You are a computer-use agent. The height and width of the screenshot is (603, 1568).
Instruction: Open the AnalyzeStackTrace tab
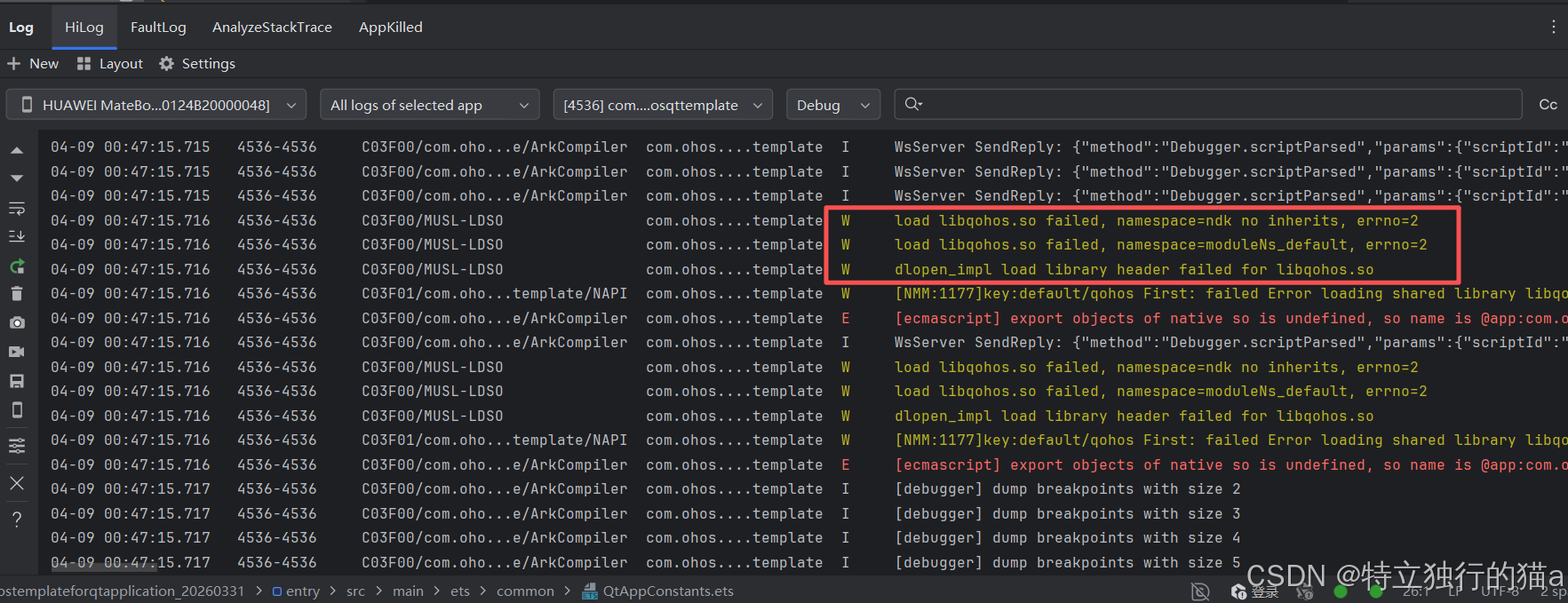tap(272, 28)
